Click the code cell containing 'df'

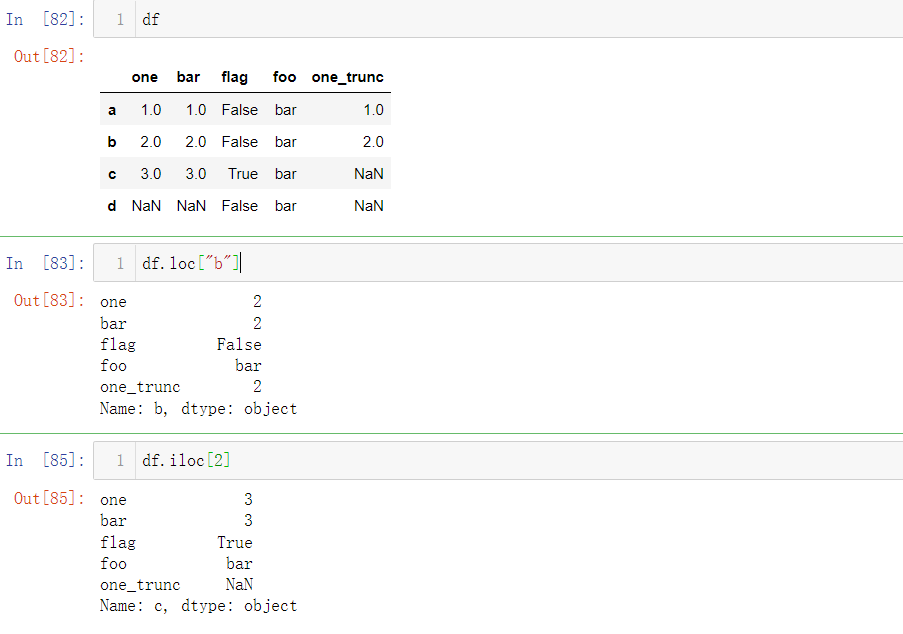tap(498, 19)
